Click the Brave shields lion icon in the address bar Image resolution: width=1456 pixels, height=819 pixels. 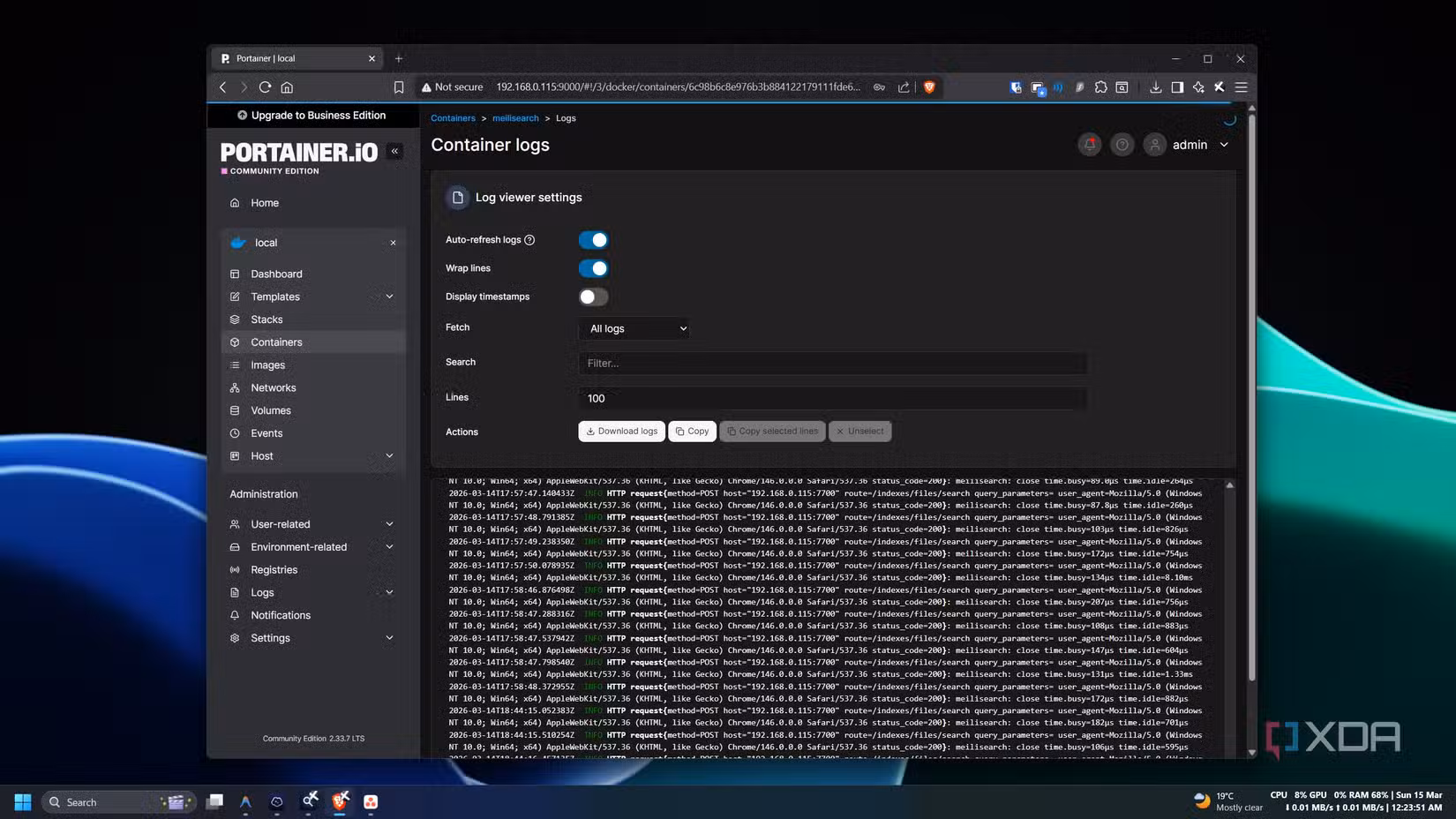pyautogui.click(x=929, y=86)
